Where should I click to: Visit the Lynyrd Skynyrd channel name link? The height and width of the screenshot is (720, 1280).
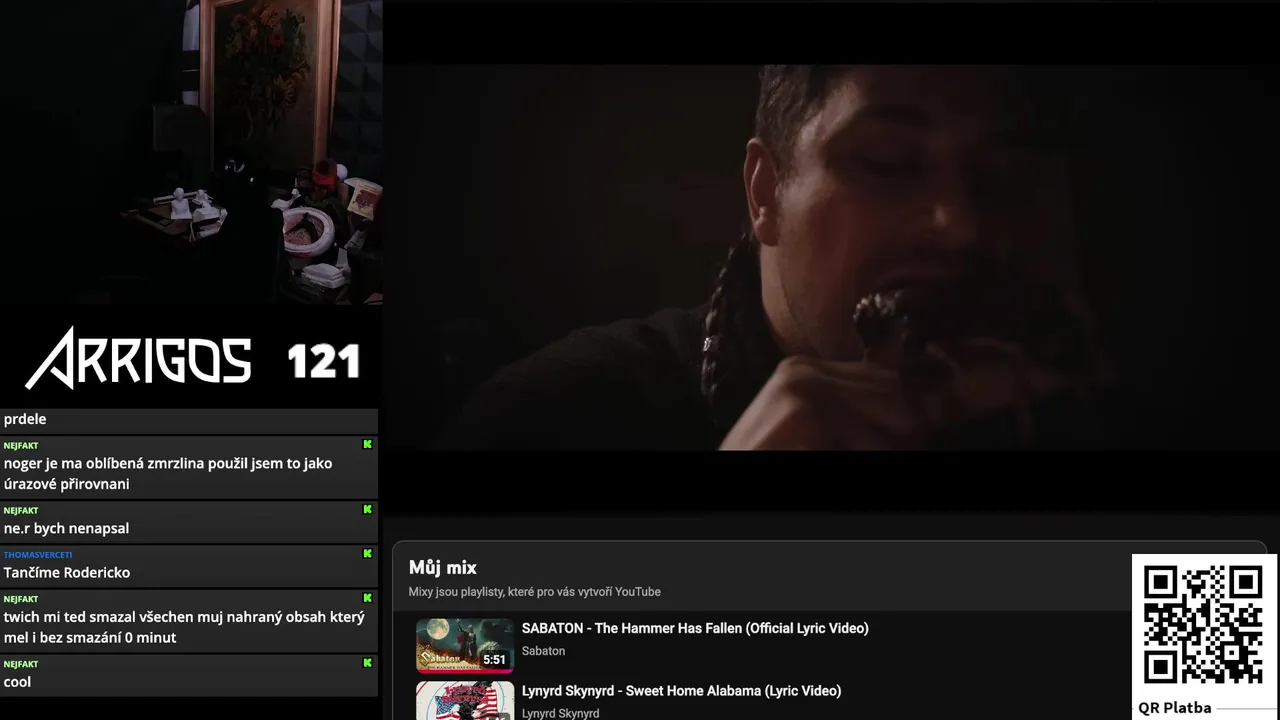click(560, 713)
